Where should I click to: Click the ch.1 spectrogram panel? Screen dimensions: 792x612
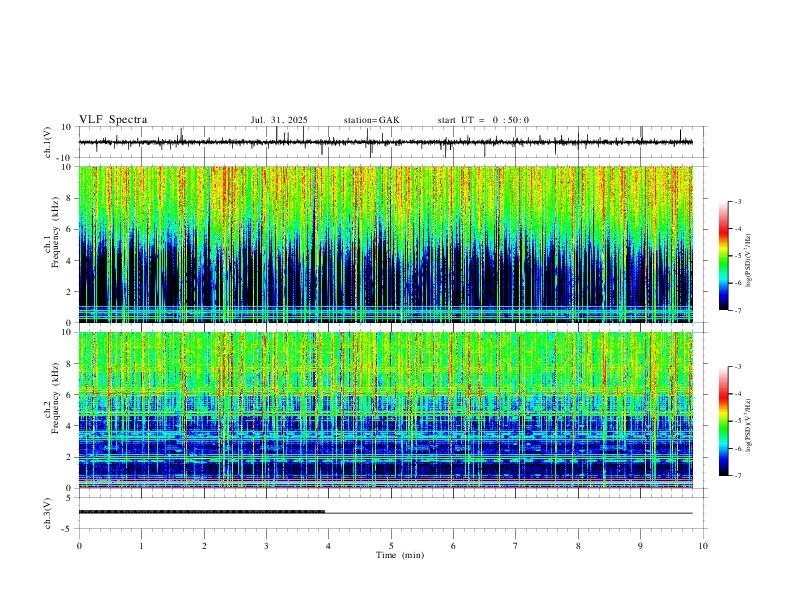[x=385, y=244]
